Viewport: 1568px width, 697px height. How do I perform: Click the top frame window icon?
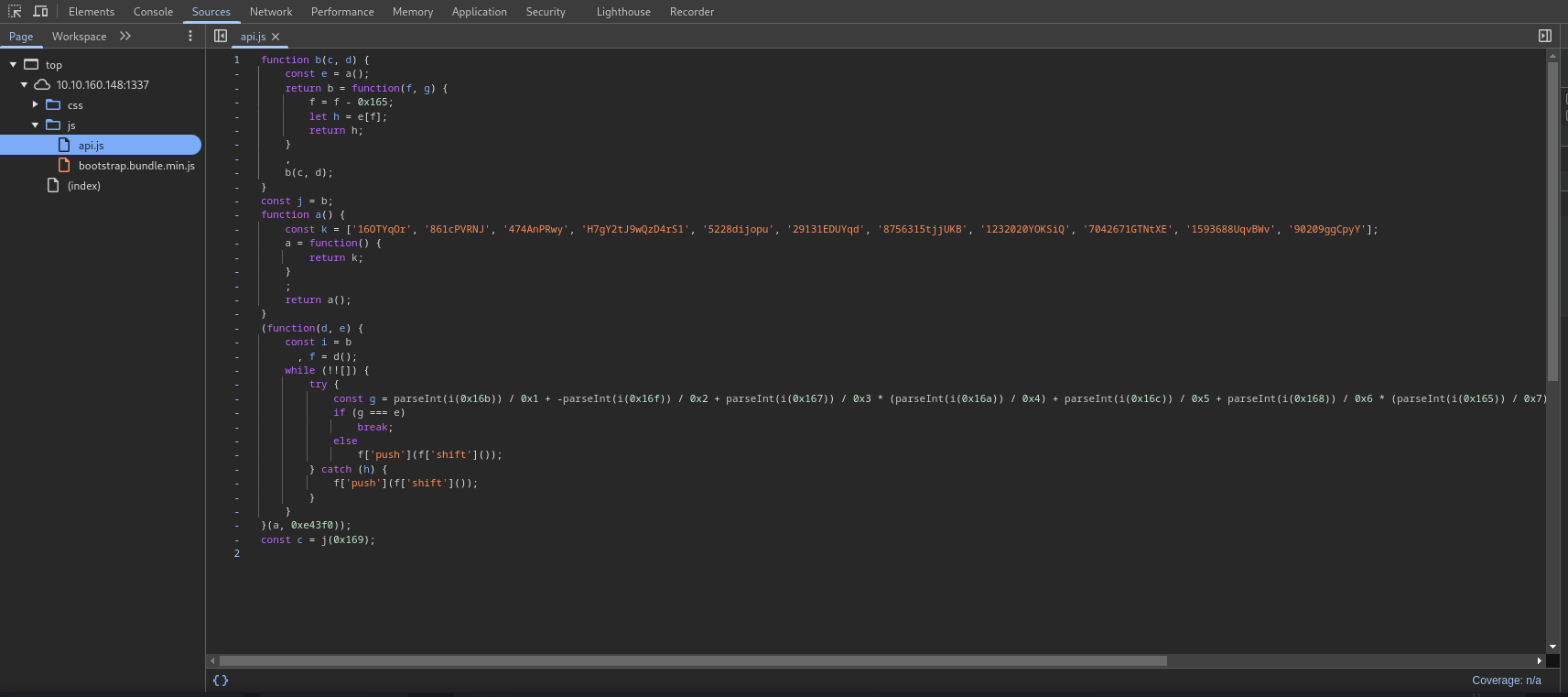31,64
